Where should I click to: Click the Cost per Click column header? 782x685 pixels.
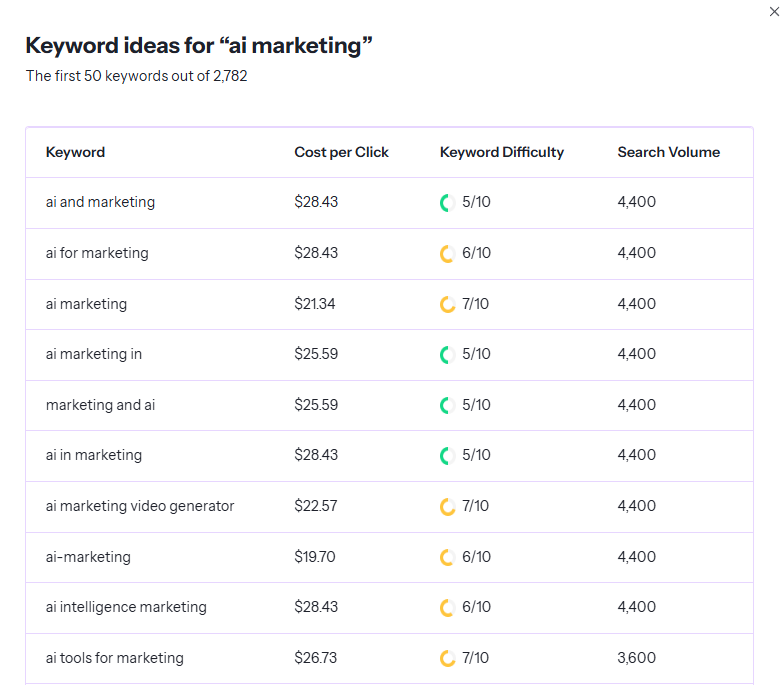tap(341, 152)
